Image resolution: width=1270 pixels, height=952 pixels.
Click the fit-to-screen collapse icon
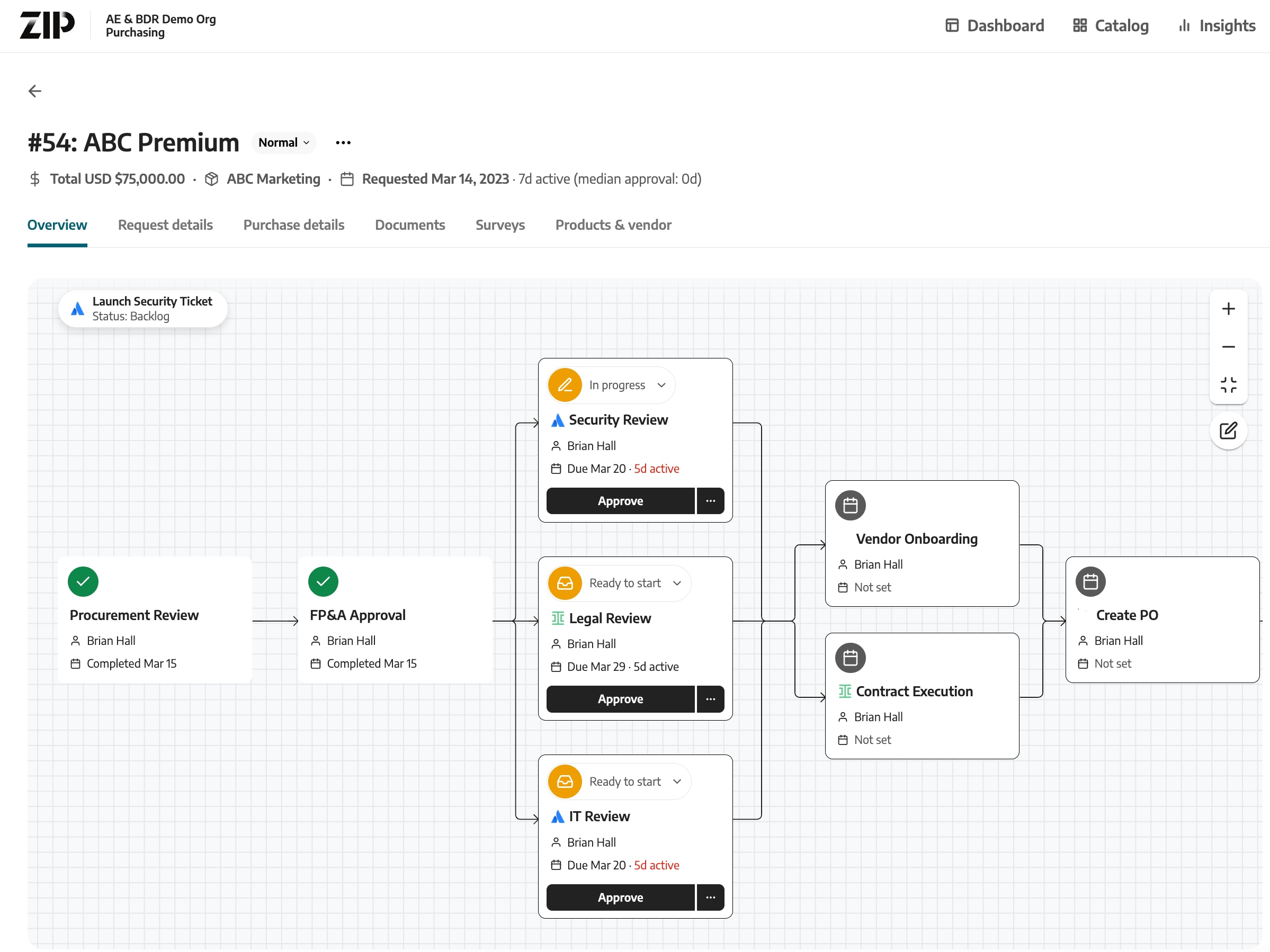pos(1228,384)
